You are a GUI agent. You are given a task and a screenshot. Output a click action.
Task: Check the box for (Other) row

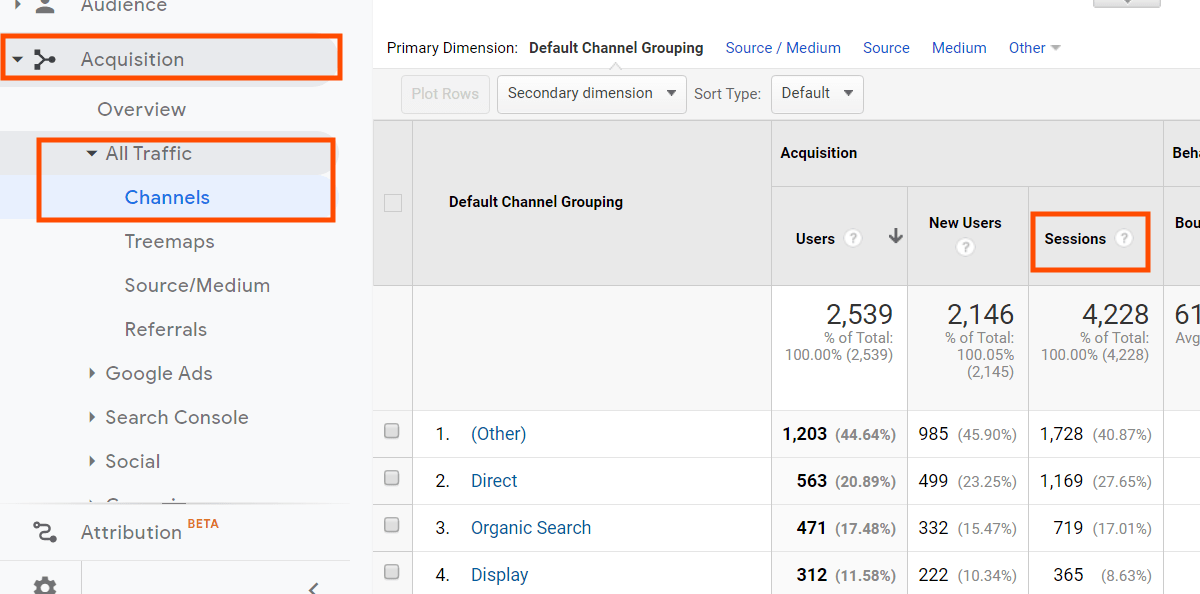(392, 431)
